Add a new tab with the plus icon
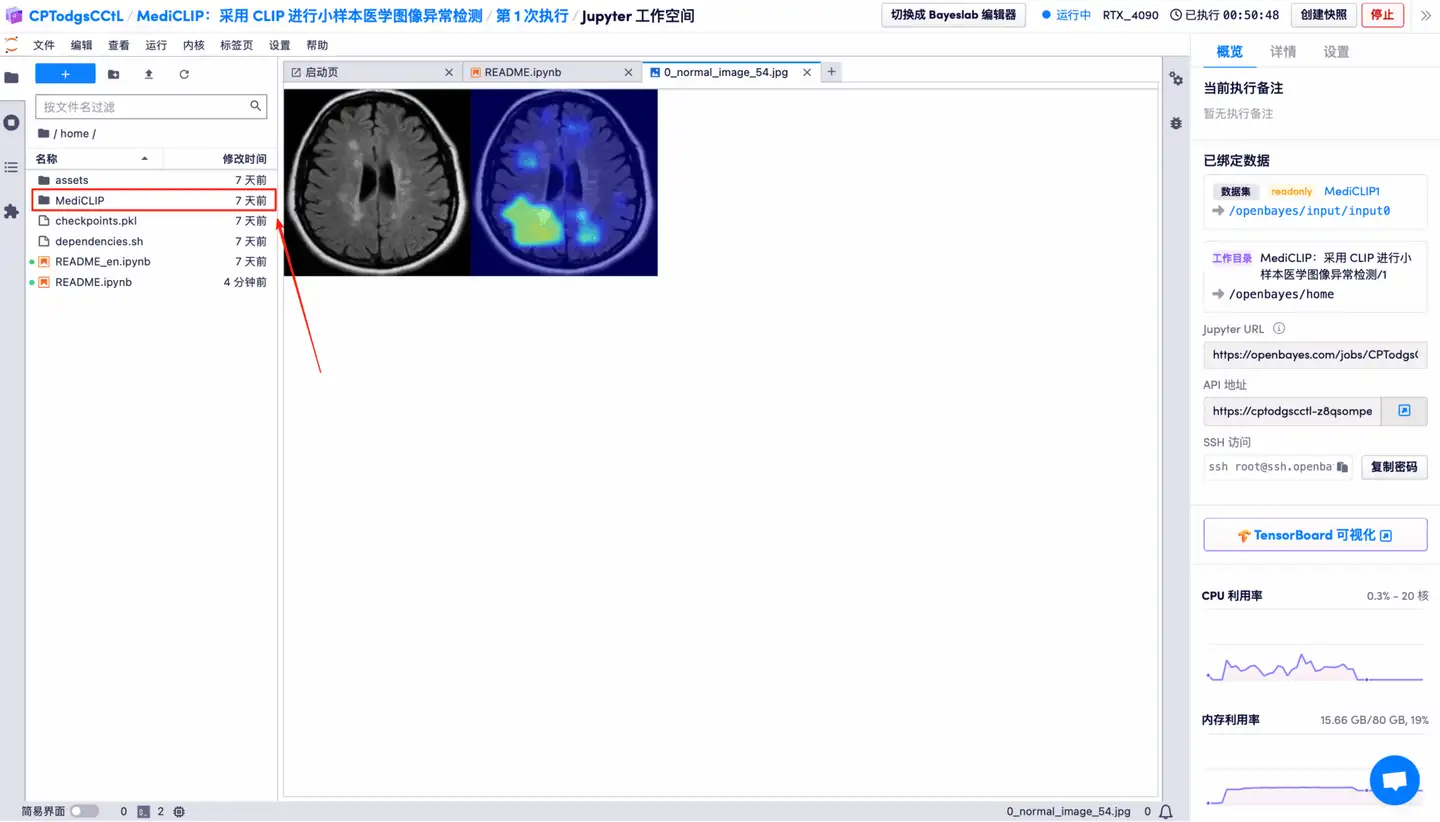This screenshot has height=822, width=1440. coord(831,72)
